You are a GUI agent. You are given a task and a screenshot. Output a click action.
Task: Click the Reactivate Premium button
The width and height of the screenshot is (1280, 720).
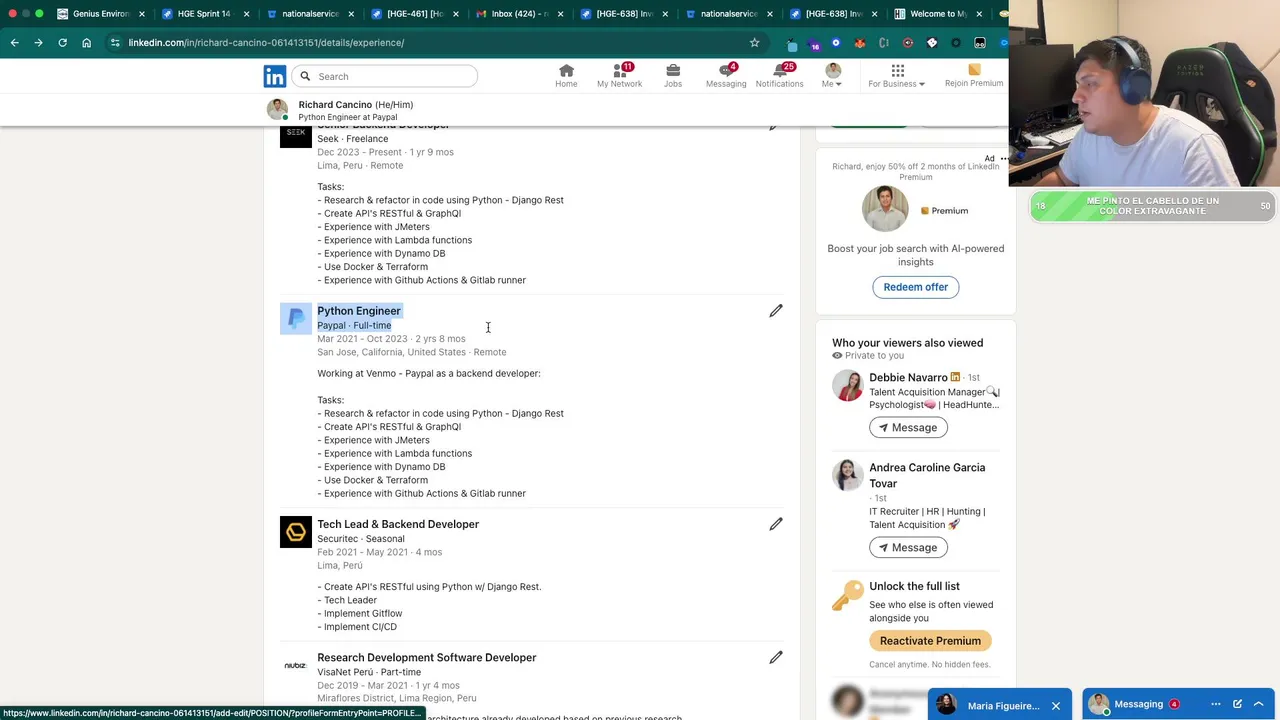pos(930,641)
